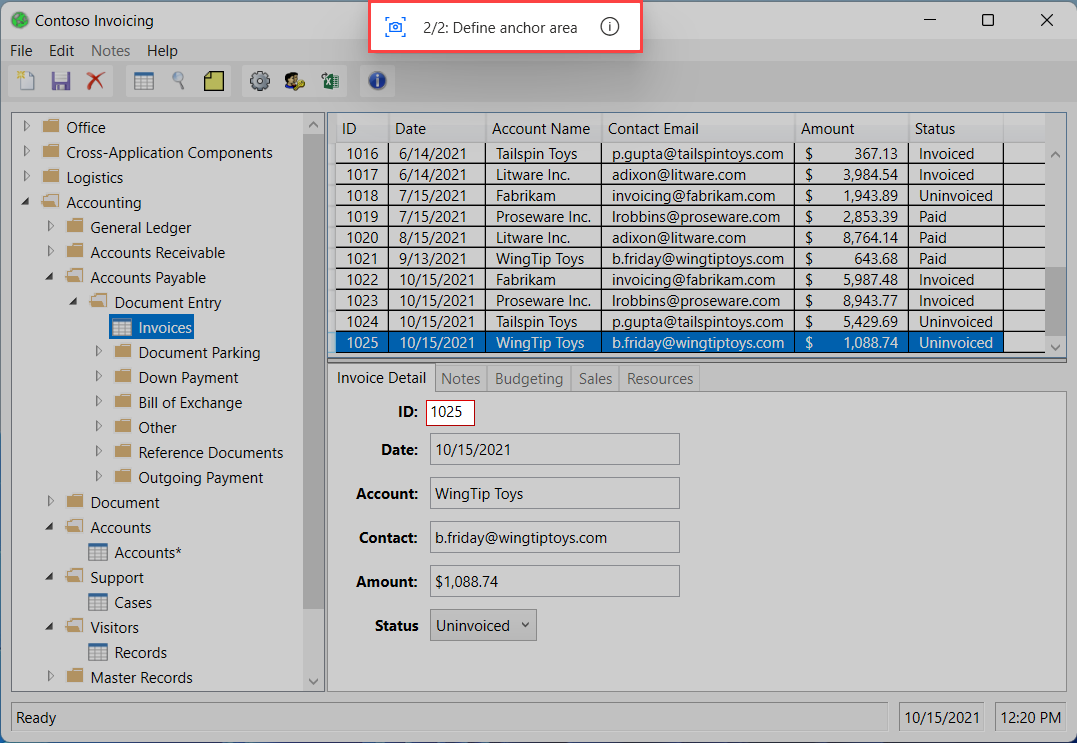
Task: Open settings with the gear icon
Action: [x=260, y=81]
